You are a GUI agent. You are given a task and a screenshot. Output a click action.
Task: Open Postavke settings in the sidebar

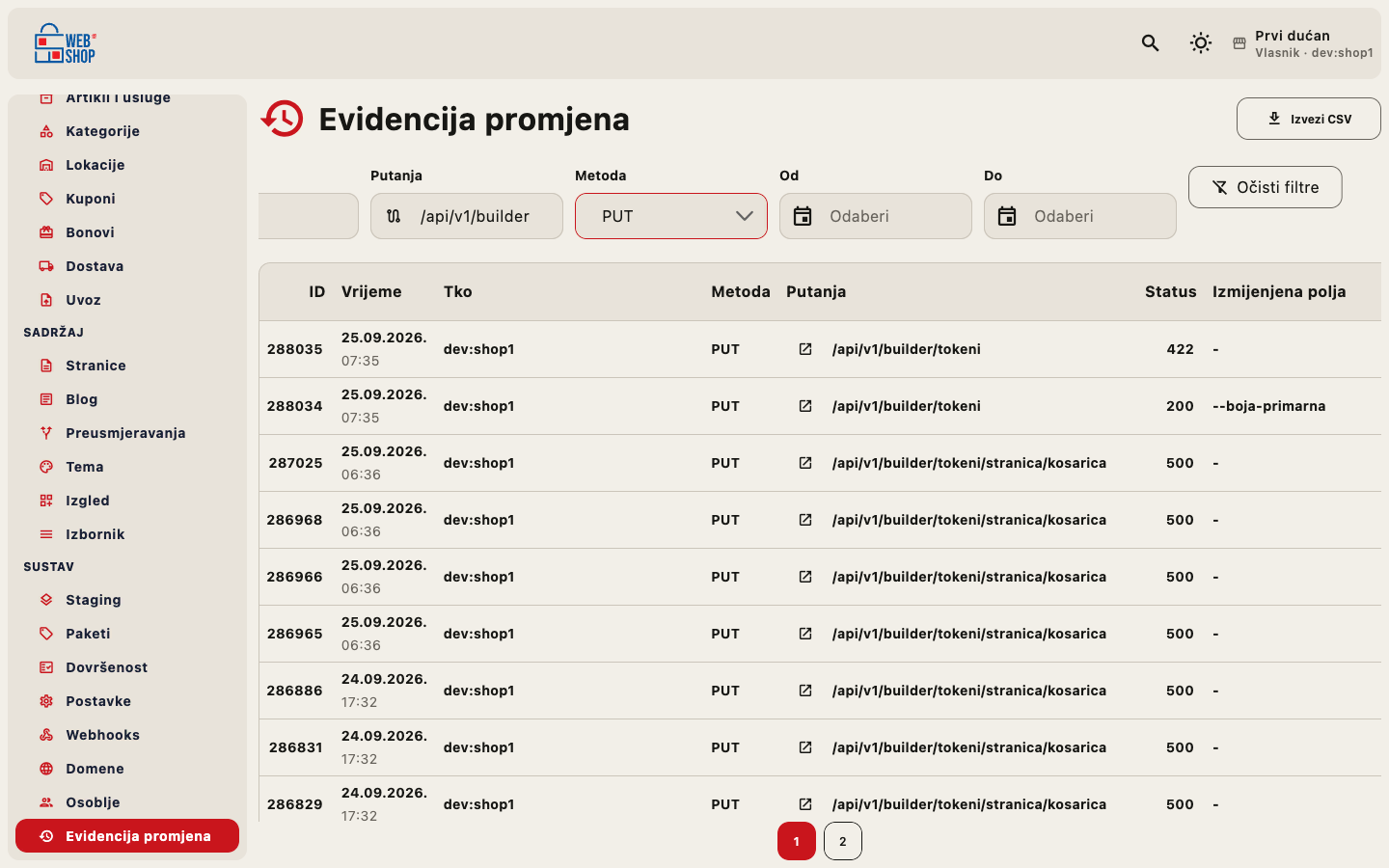(127, 701)
